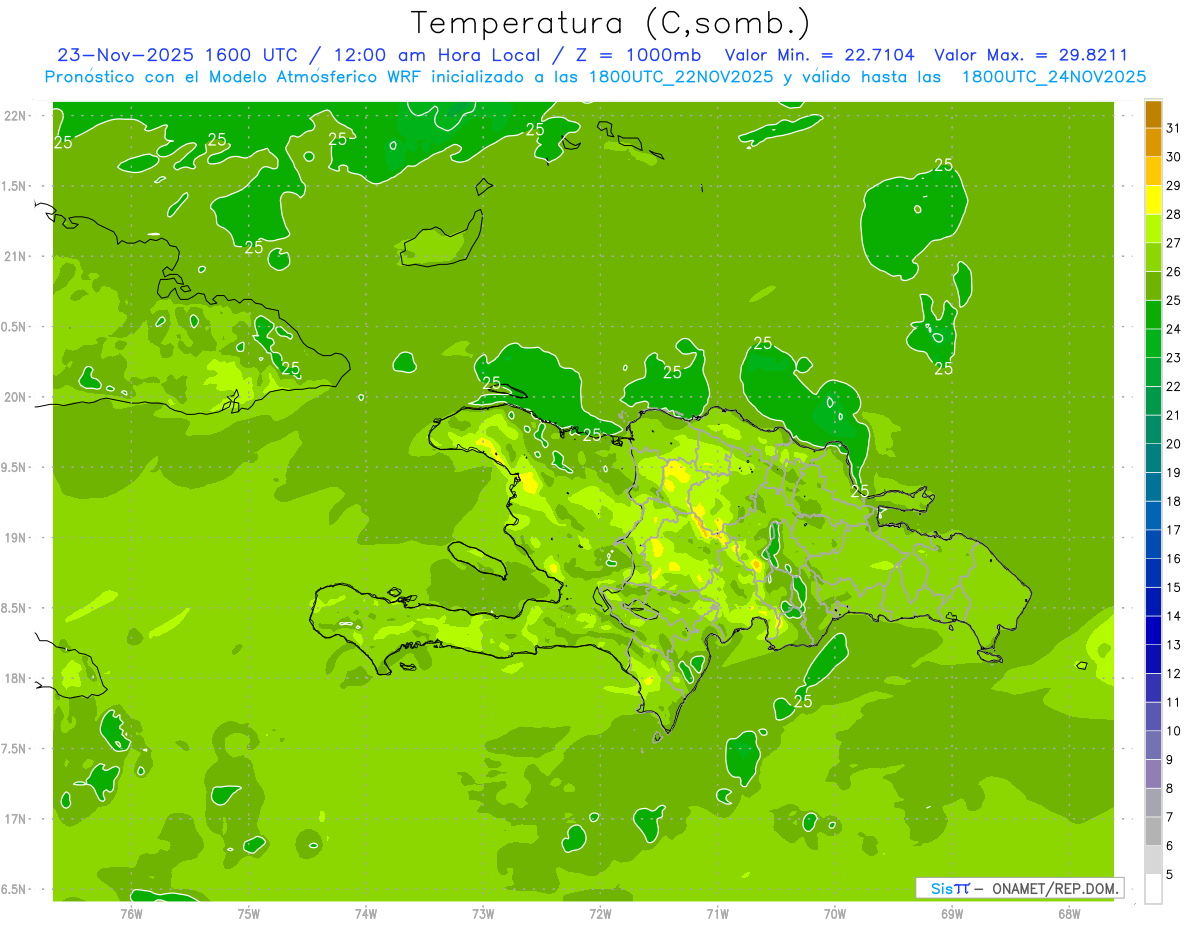Image resolution: width=1200 pixels, height=927 pixels.
Task: Click the "21N" latitude axis label
Action: 16,257
